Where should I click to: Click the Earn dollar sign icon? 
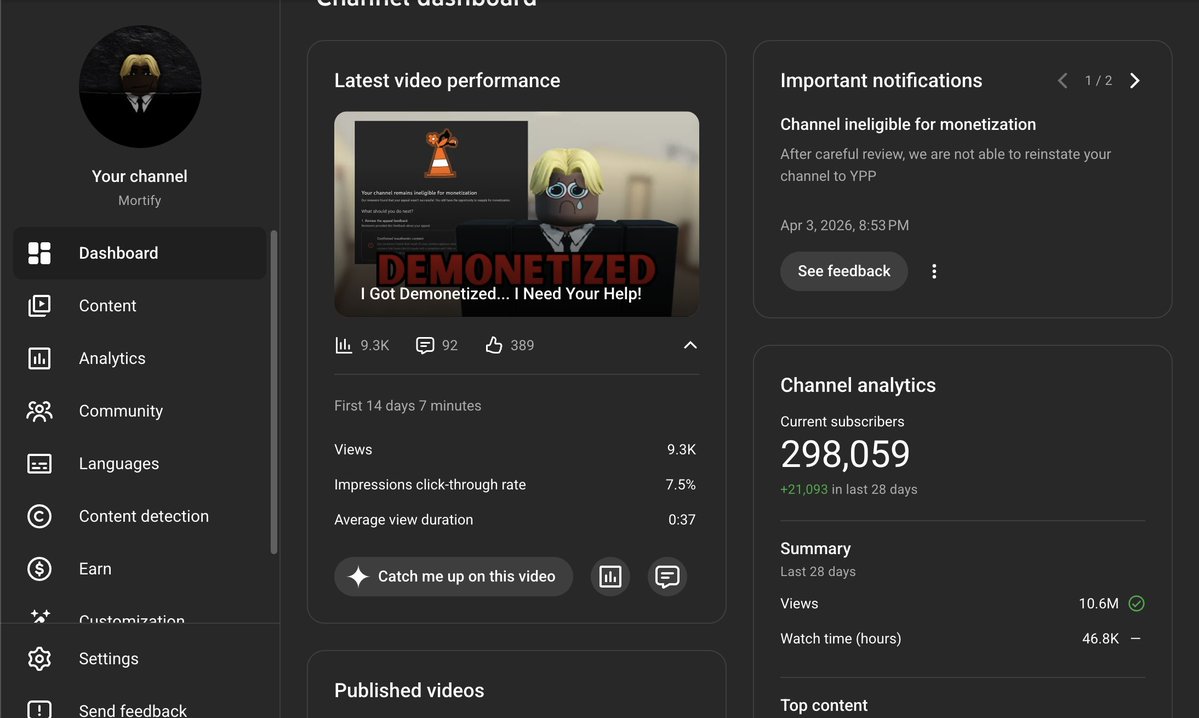point(39,569)
